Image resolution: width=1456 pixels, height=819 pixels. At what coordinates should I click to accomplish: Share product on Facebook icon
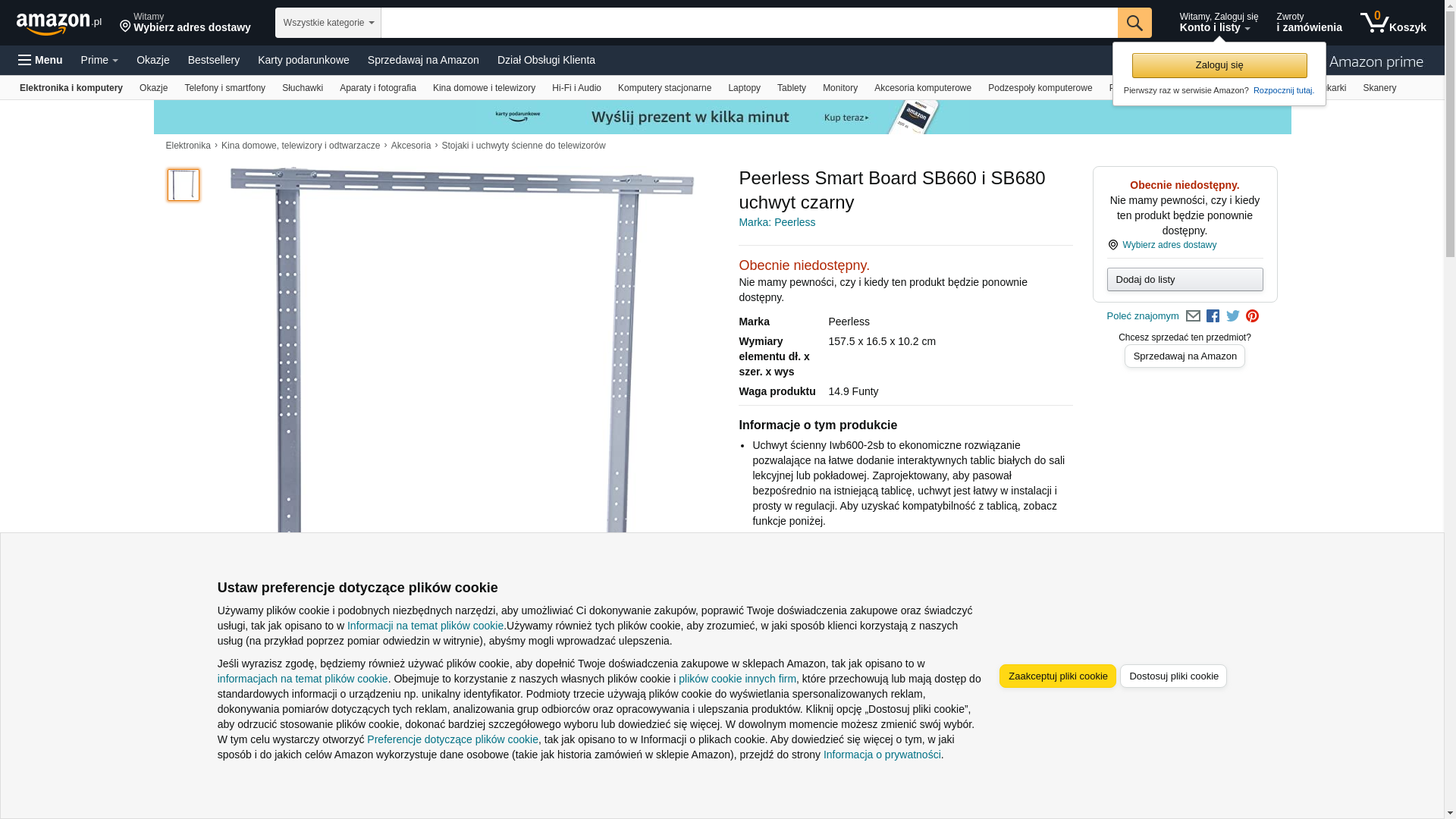(x=1213, y=316)
